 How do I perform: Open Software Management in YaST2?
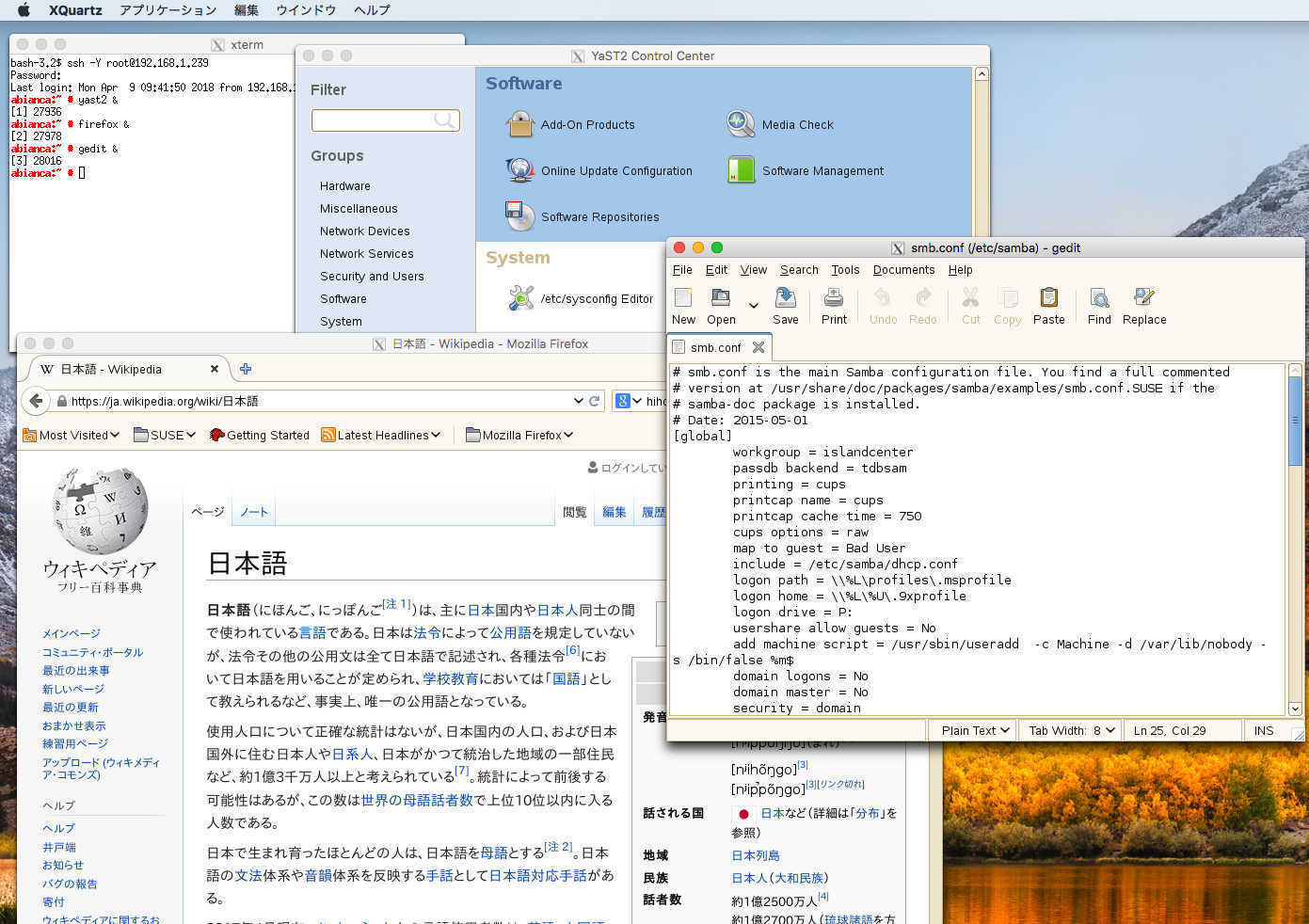[x=806, y=170]
